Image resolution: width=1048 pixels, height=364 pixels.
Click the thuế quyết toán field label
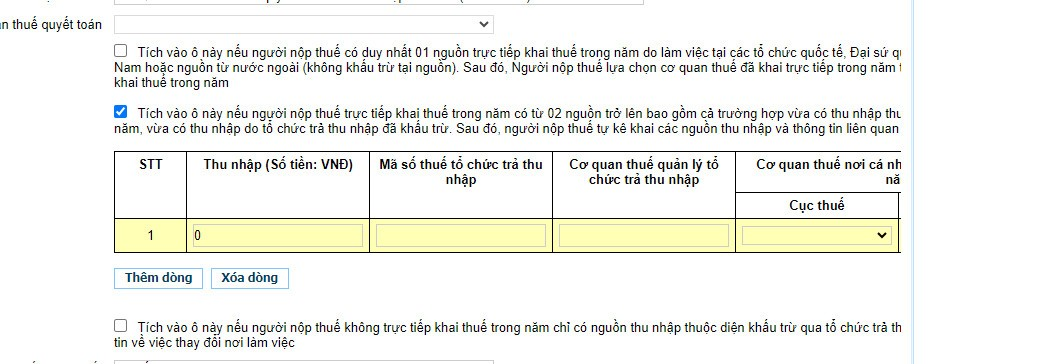point(51,25)
